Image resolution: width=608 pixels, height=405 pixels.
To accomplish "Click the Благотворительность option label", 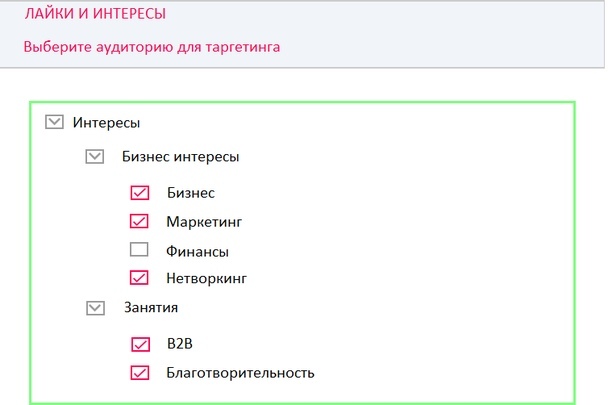I will [240, 373].
